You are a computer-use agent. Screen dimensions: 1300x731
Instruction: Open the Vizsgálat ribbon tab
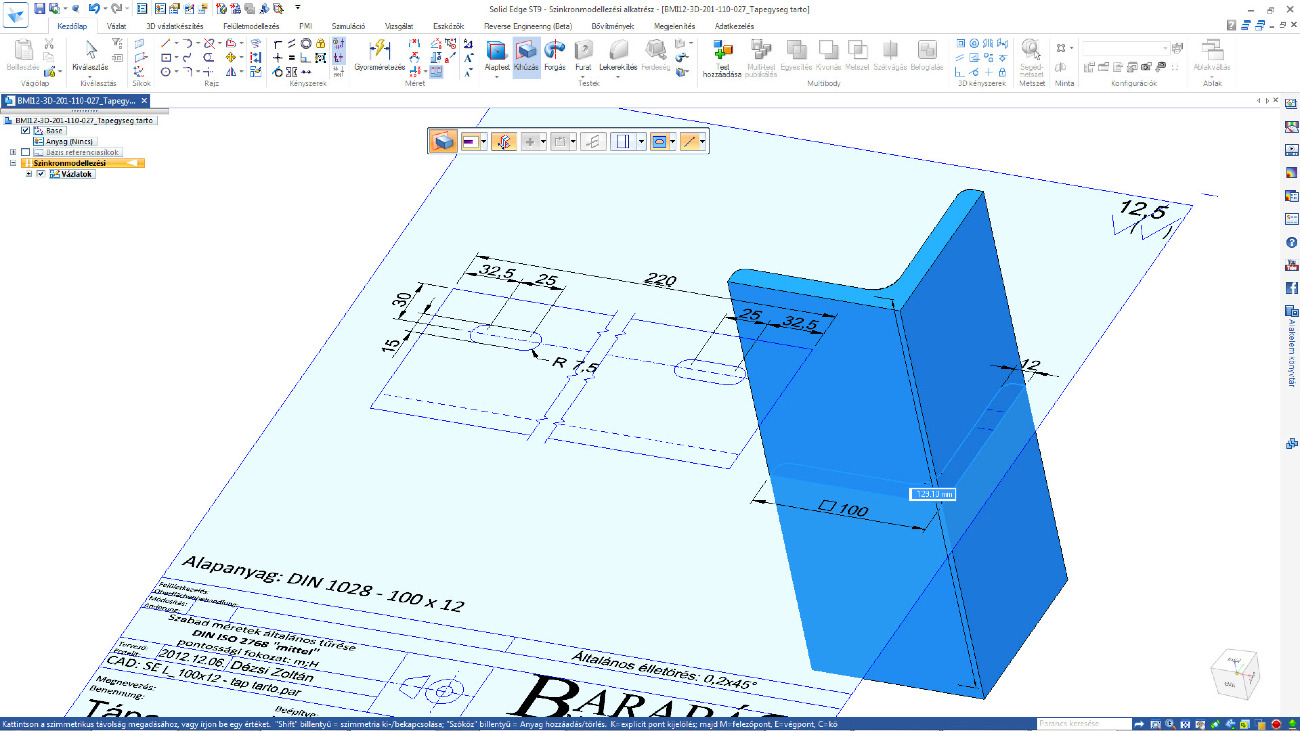point(399,25)
